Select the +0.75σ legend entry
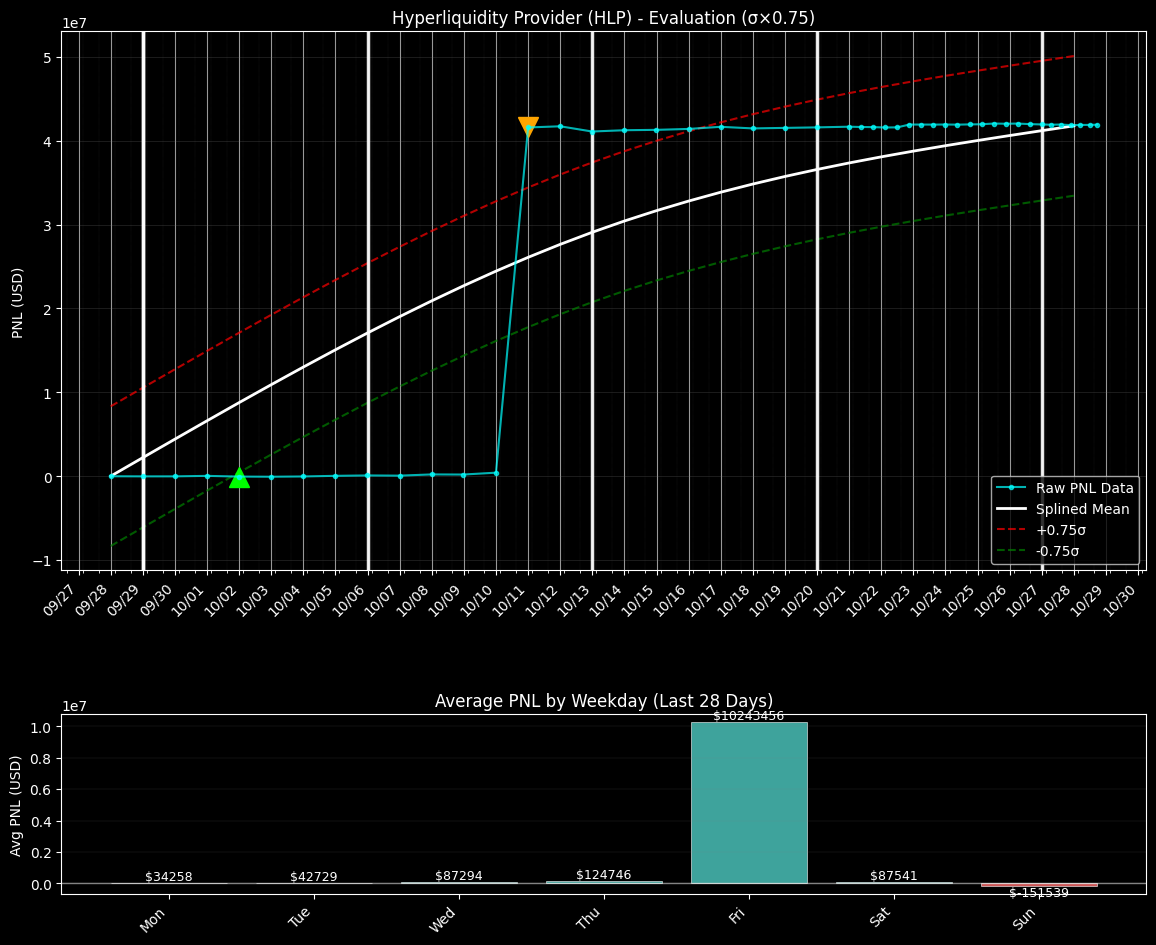The width and height of the screenshot is (1156, 945). point(1060,530)
